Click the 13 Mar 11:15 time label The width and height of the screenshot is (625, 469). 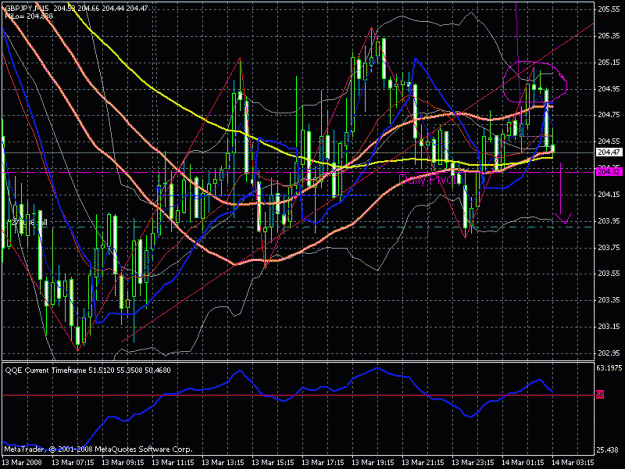point(173,463)
